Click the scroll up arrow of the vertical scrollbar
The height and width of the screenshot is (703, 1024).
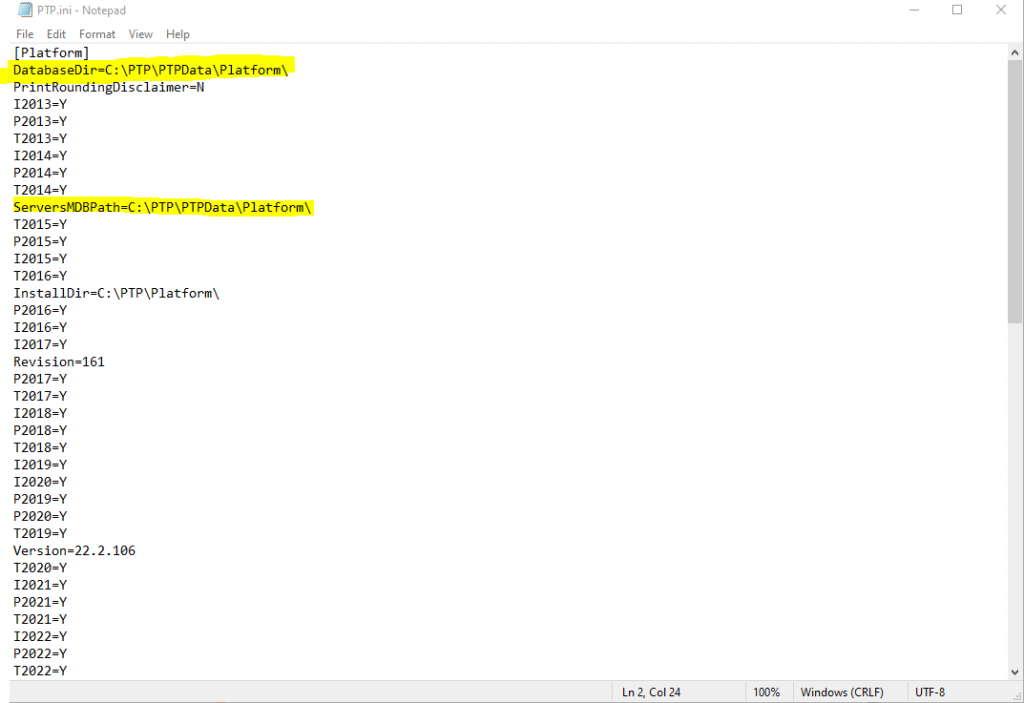[1015, 52]
